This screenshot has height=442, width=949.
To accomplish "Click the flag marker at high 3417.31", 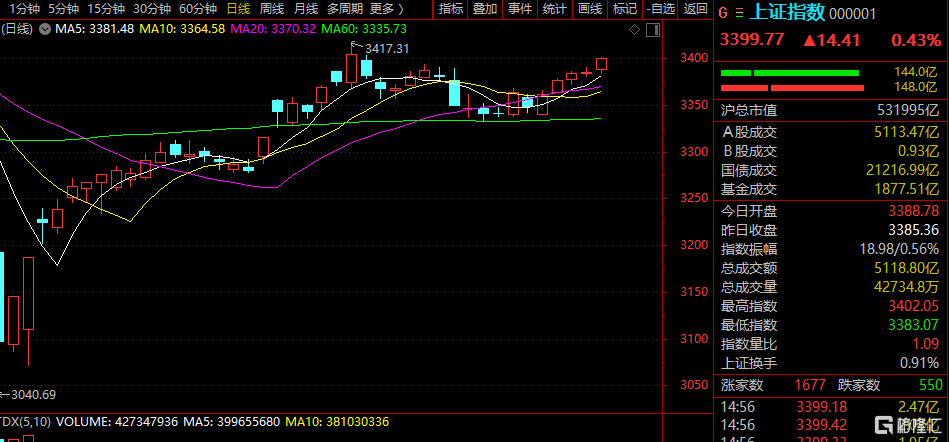I will coord(356,44).
